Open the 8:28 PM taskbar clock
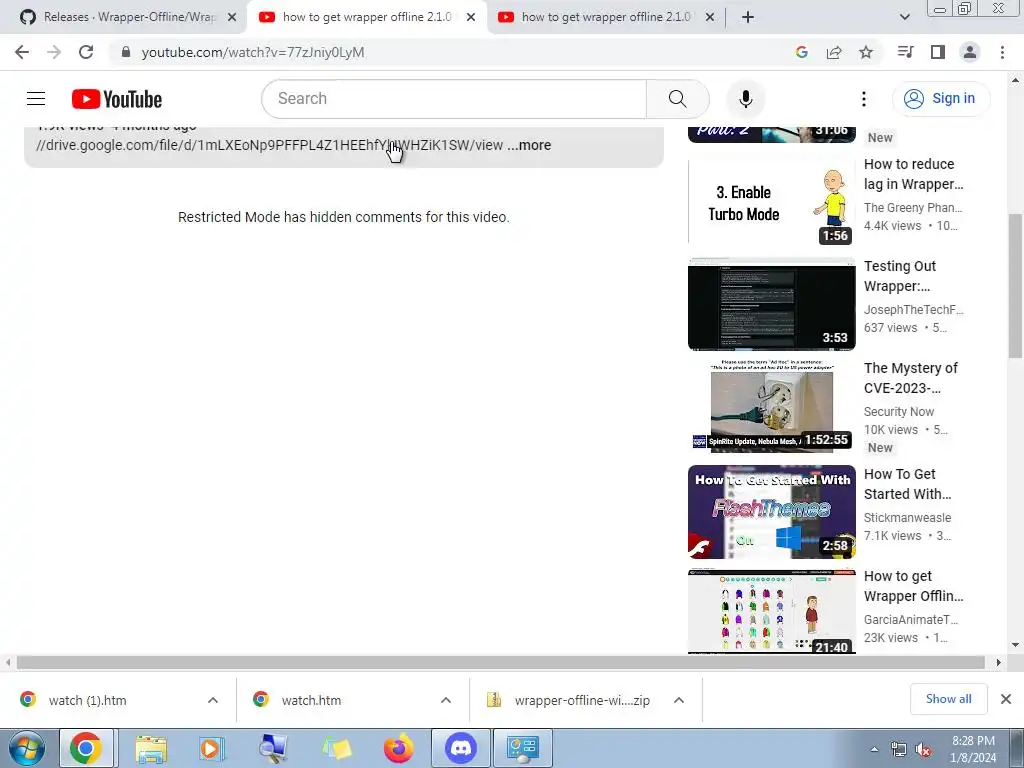This screenshot has width=1024, height=768. pyautogui.click(x=973, y=749)
